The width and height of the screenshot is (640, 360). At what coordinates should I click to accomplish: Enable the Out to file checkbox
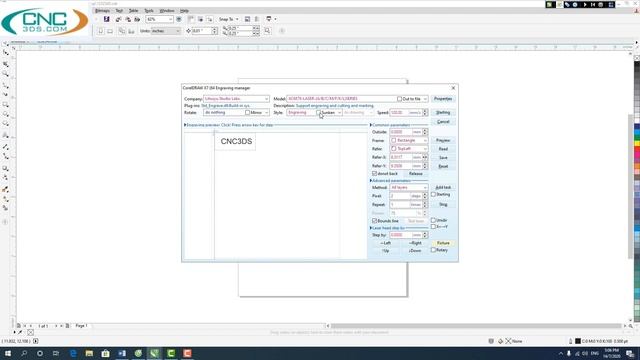point(400,99)
